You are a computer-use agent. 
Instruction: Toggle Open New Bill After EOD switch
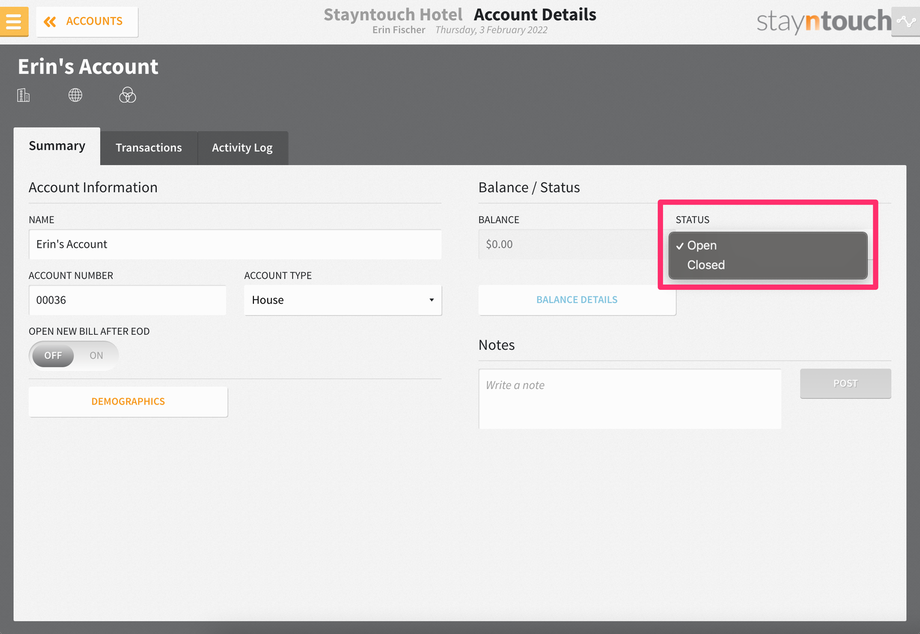pos(73,355)
